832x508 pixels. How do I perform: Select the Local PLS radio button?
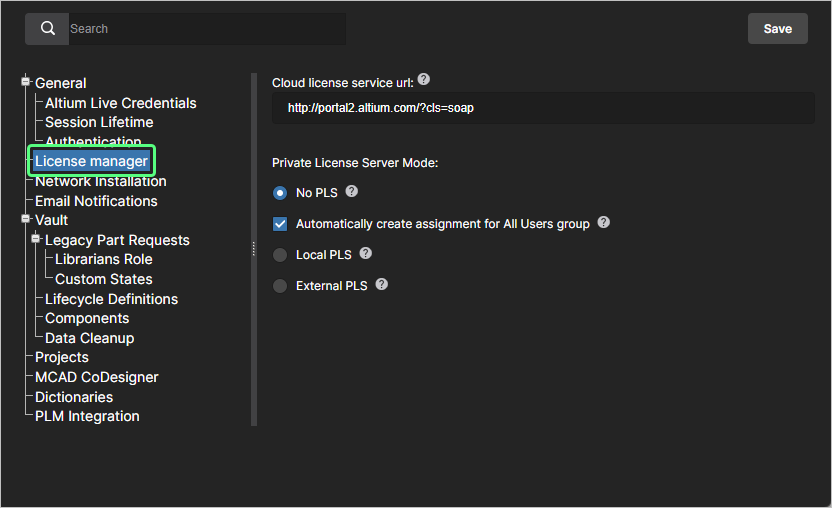click(280, 255)
